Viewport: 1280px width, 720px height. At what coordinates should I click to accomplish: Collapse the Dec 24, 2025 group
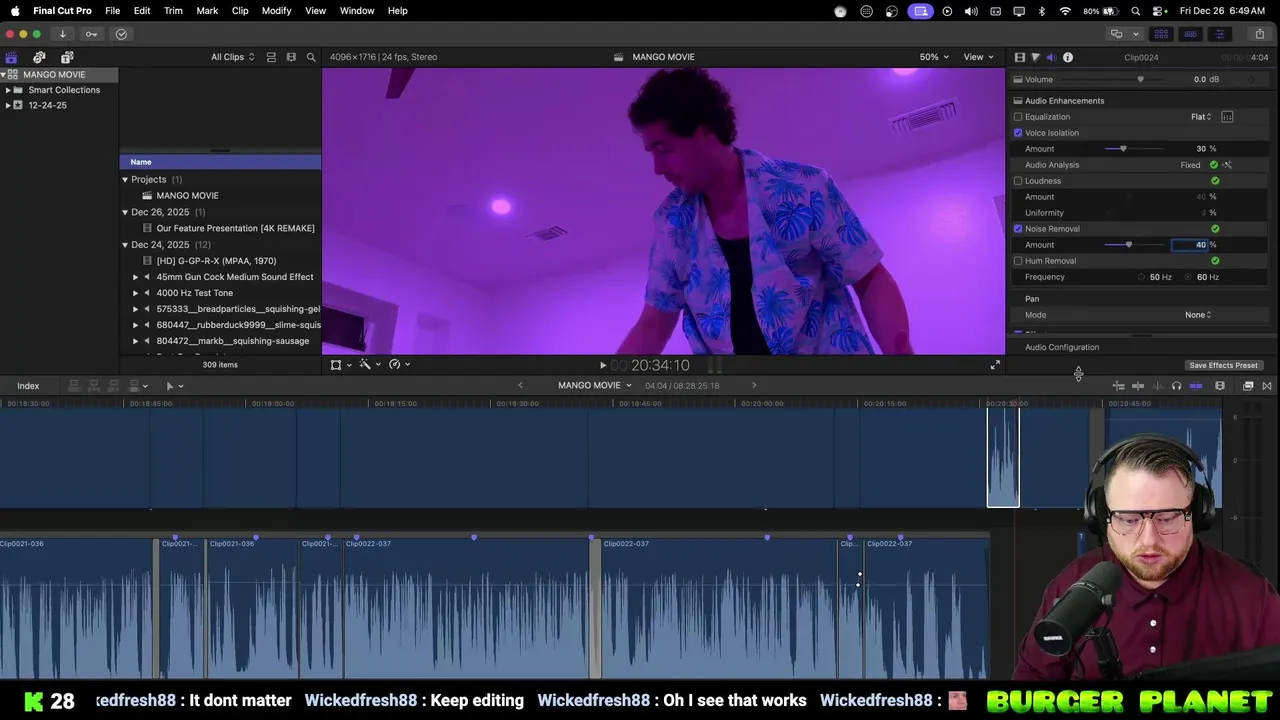[125, 245]
